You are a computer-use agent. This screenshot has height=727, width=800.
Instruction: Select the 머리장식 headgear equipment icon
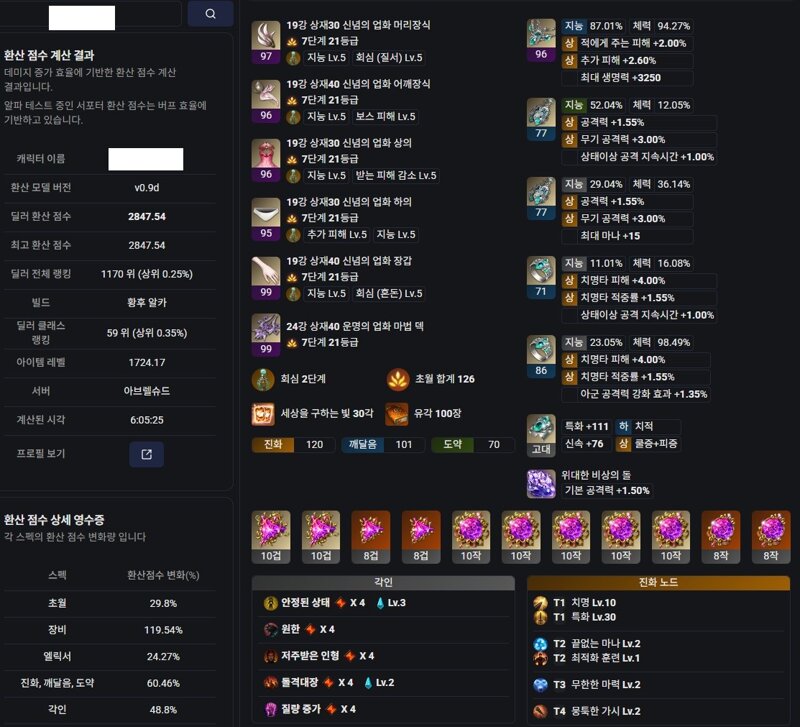click(x=266, y=42)
